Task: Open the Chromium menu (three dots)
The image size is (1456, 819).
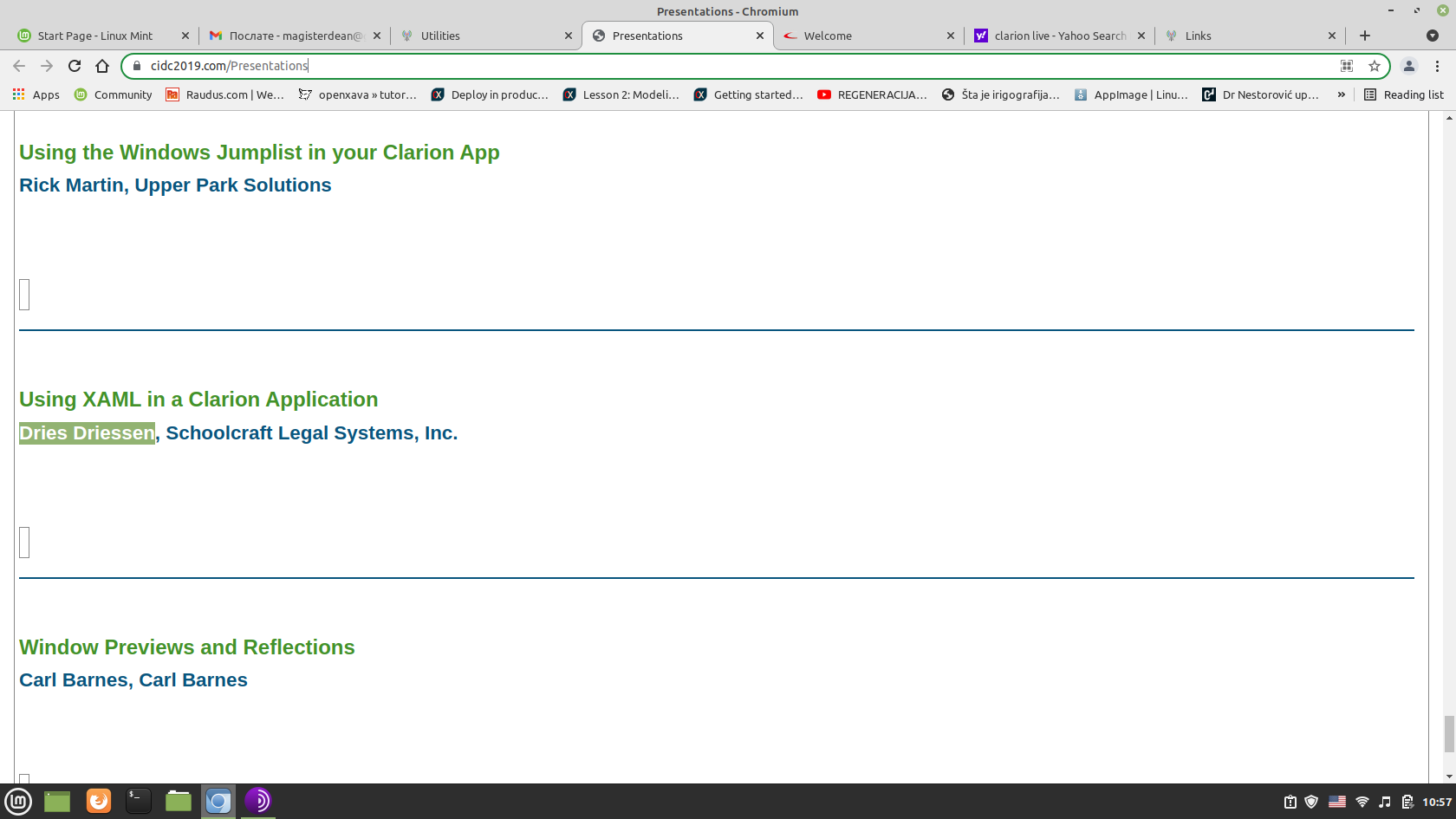Action: [1439, 66]
